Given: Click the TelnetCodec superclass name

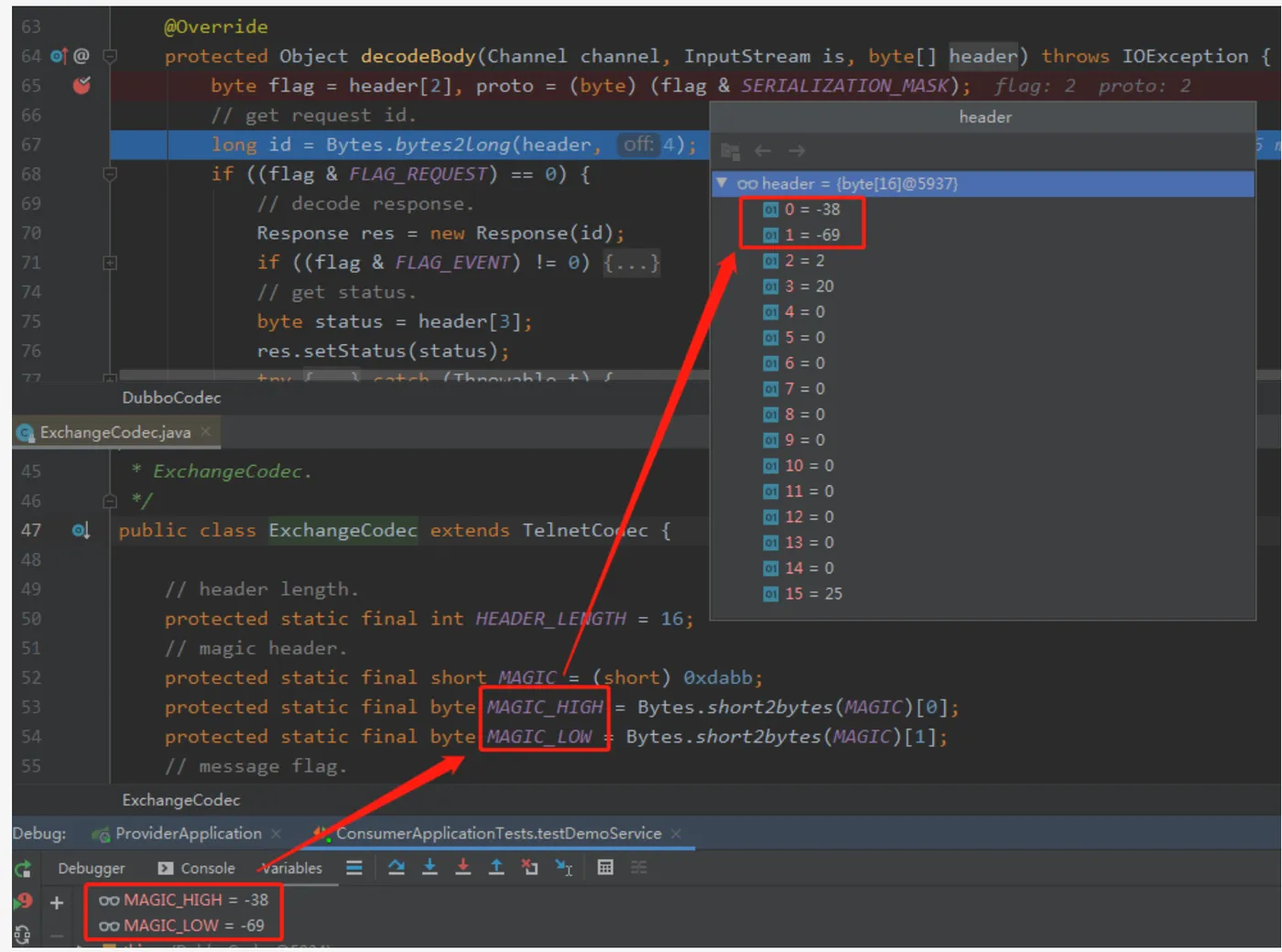Looking at the screenshot, I should [585, 530].
